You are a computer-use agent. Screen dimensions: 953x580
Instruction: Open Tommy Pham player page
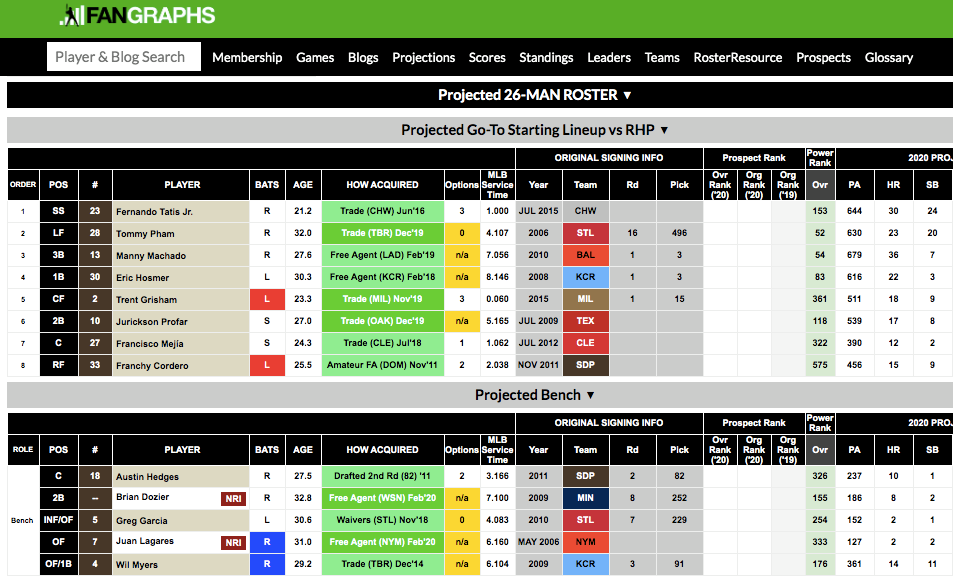point(145,233)
